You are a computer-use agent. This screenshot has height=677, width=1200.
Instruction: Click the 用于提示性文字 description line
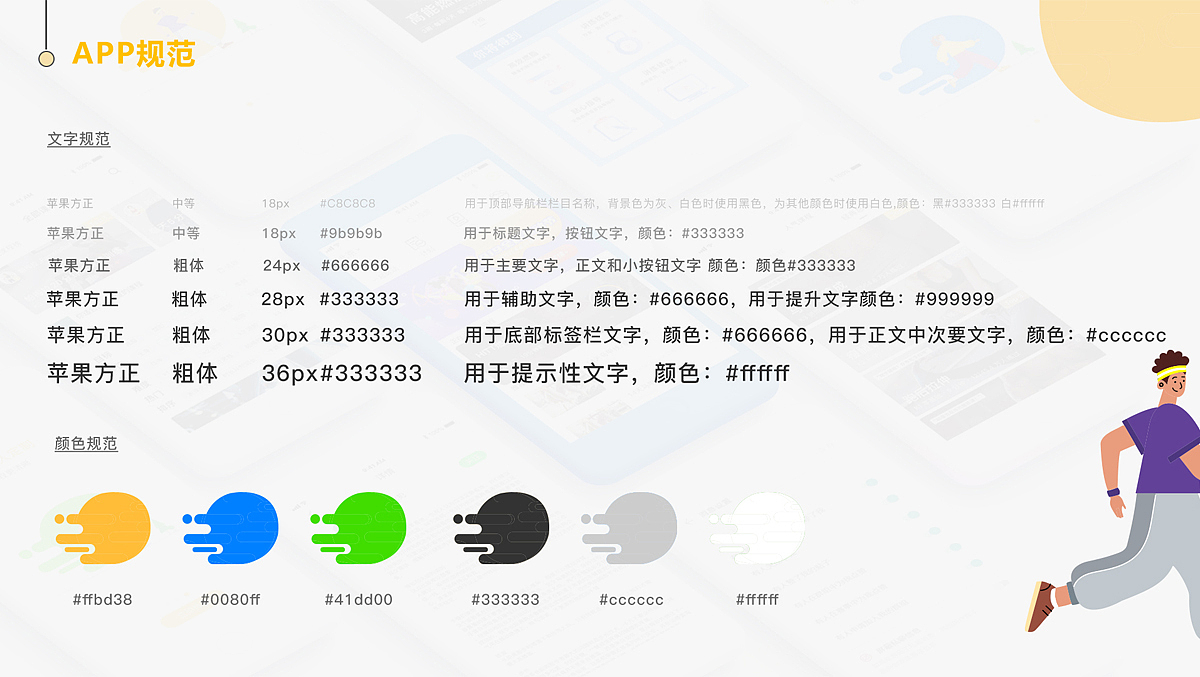point(627,373)
